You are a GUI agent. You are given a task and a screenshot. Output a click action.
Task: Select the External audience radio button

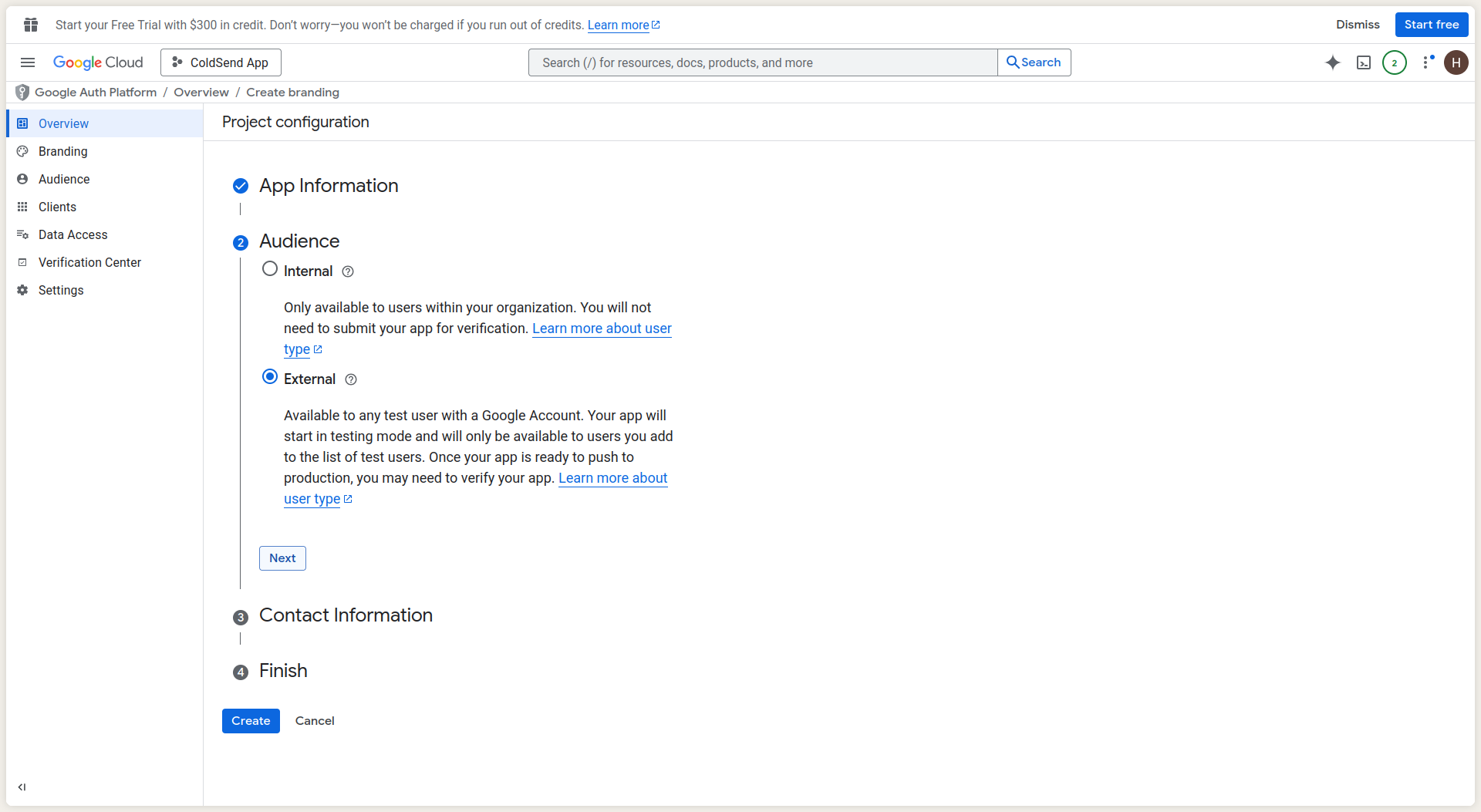[x=270, y=377]
